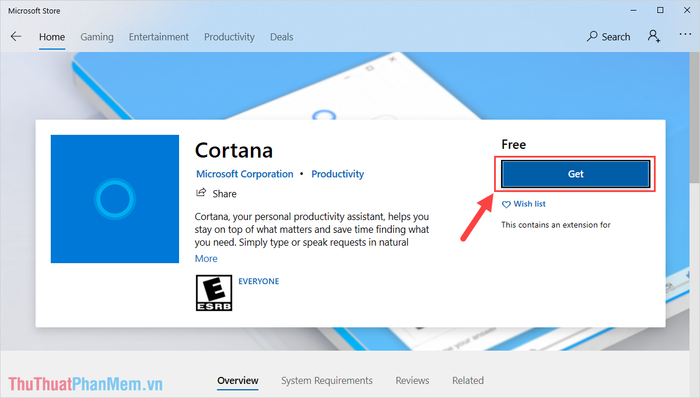Share the Cortana app

(217, 193)
